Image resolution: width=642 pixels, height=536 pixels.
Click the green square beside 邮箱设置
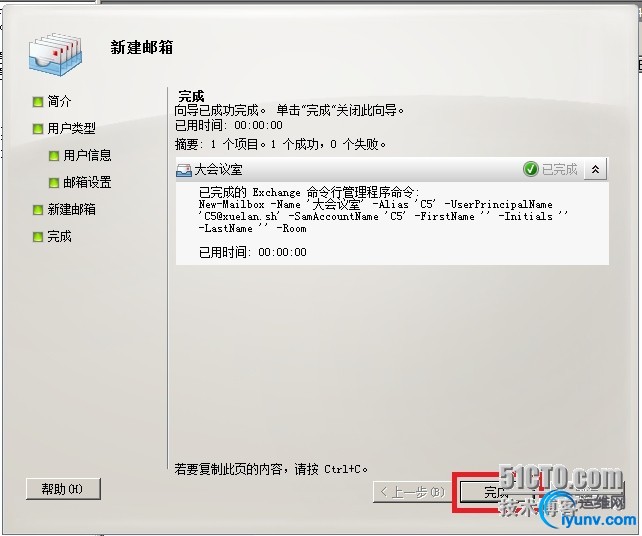pos(54,183)
